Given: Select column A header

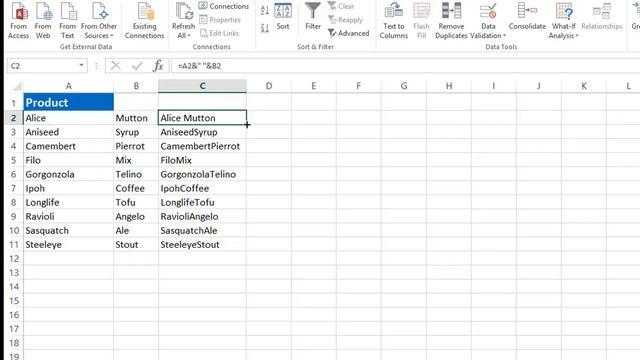Looking at the screenshot, I should (69, 86).
